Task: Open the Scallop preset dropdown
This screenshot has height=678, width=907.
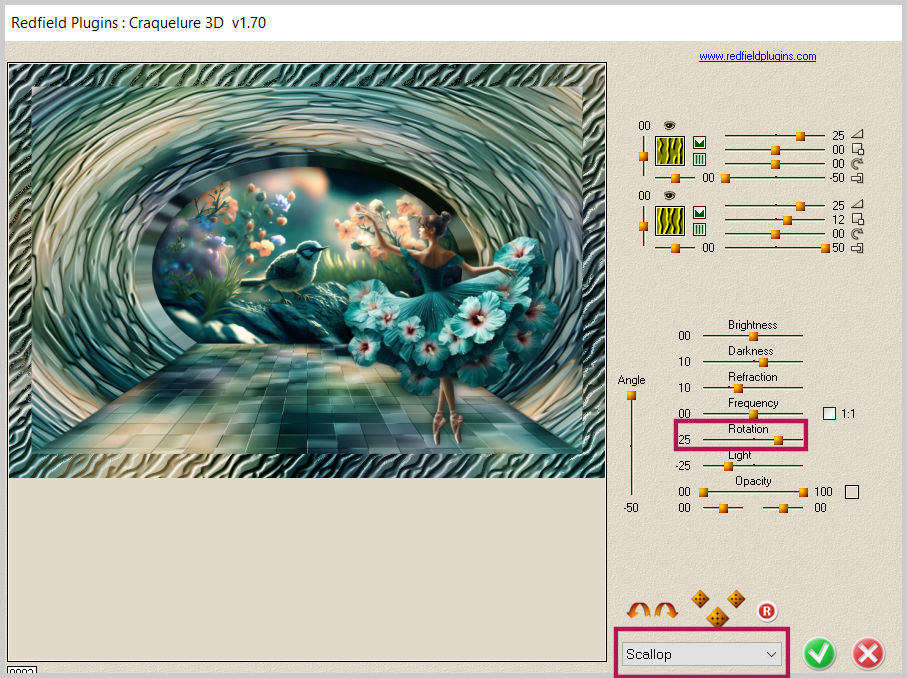Action: tap(700, 654)
